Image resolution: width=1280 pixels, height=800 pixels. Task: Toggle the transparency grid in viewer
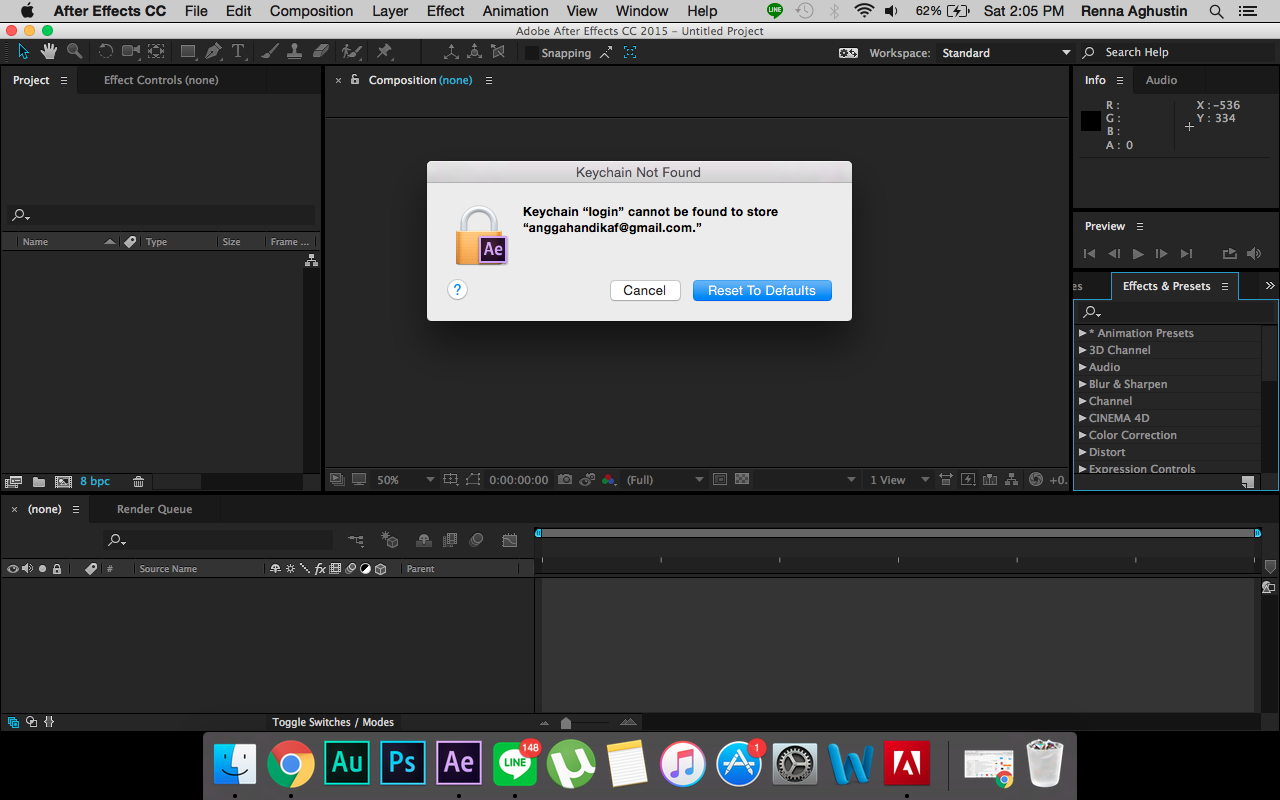point(742,480)
